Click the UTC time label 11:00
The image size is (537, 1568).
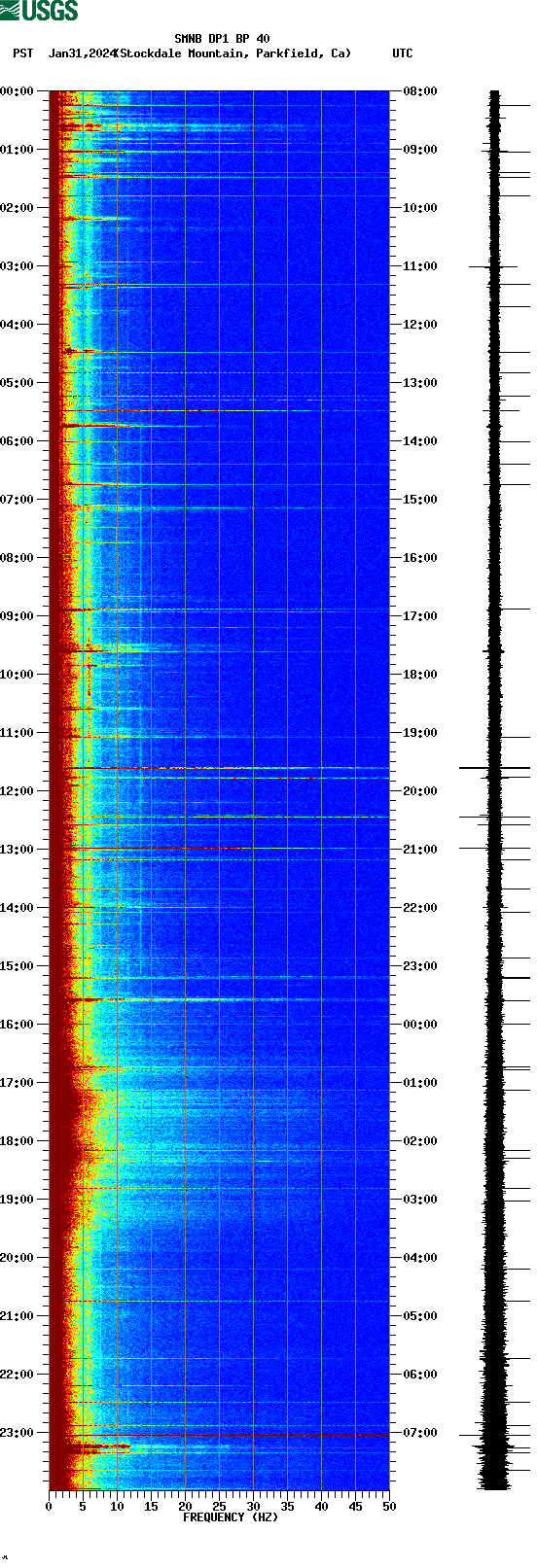point(420,266)
